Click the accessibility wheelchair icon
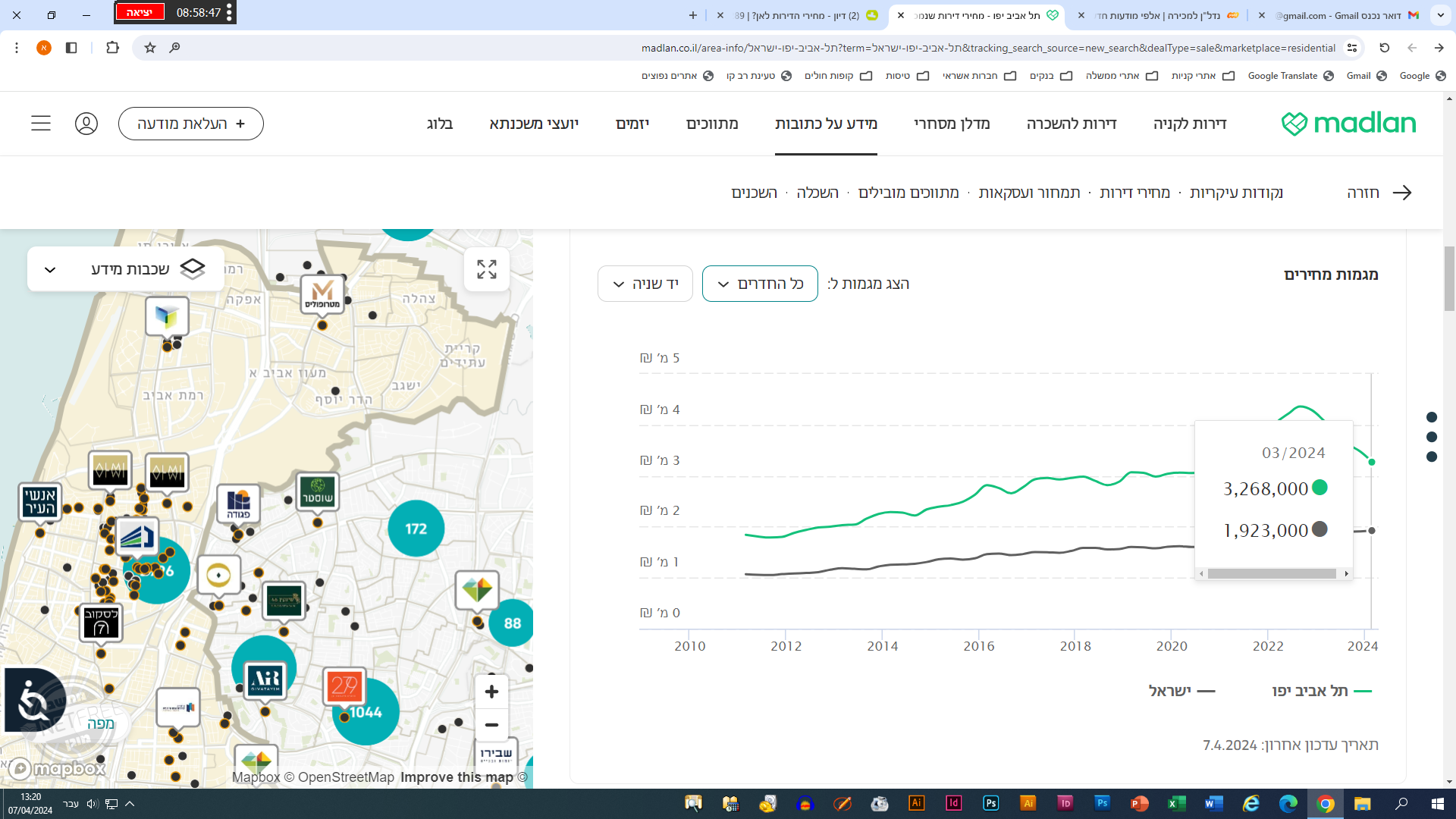1456x819 pixels. (x=33, y=700)
